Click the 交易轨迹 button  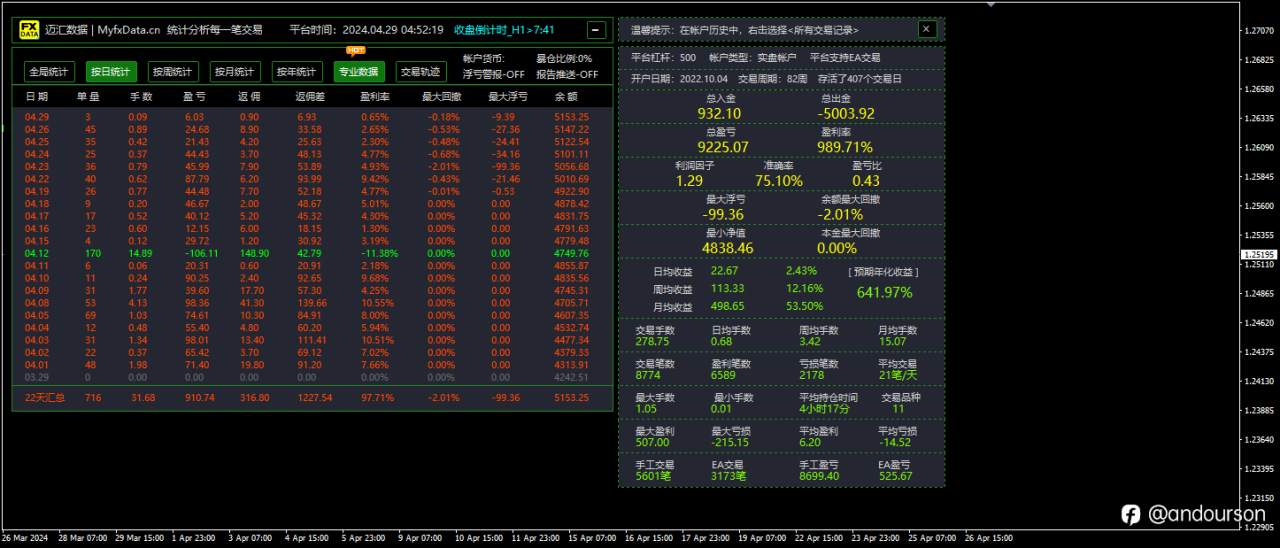pyautogui.click(x=420, y=72)
